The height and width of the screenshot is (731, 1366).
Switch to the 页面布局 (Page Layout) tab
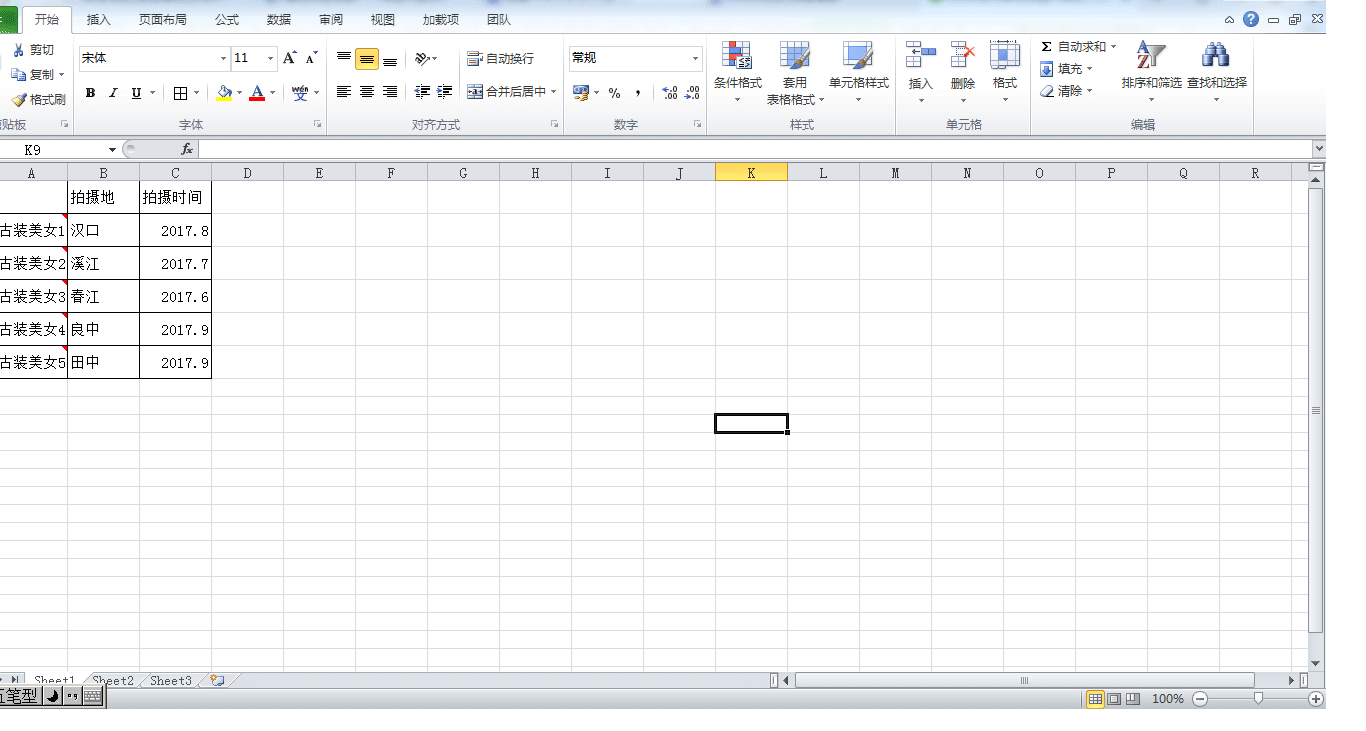pyautogui.click(x=162, y=20)
